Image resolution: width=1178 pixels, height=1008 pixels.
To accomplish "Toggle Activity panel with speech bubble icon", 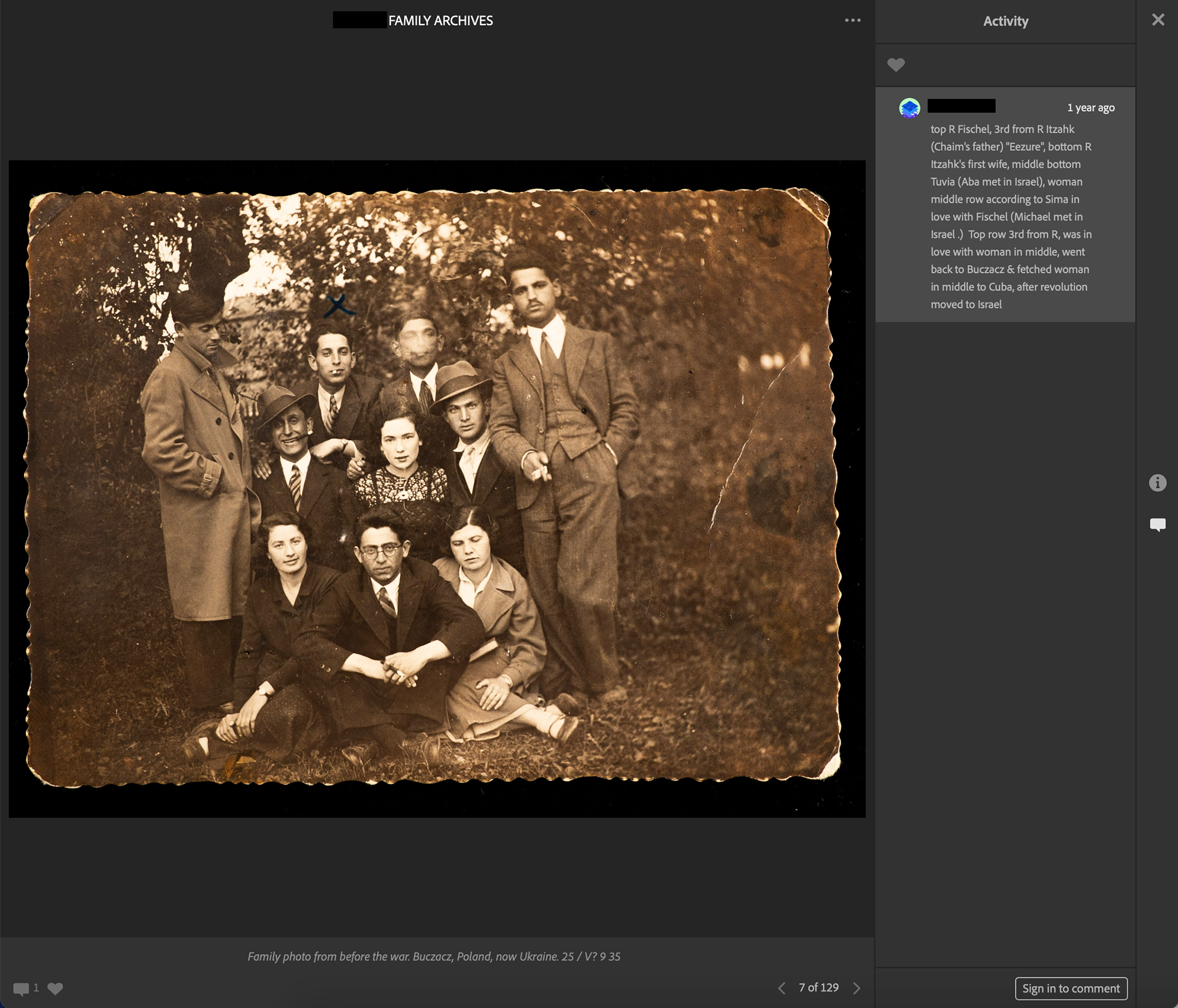I will coord(1157,525).
